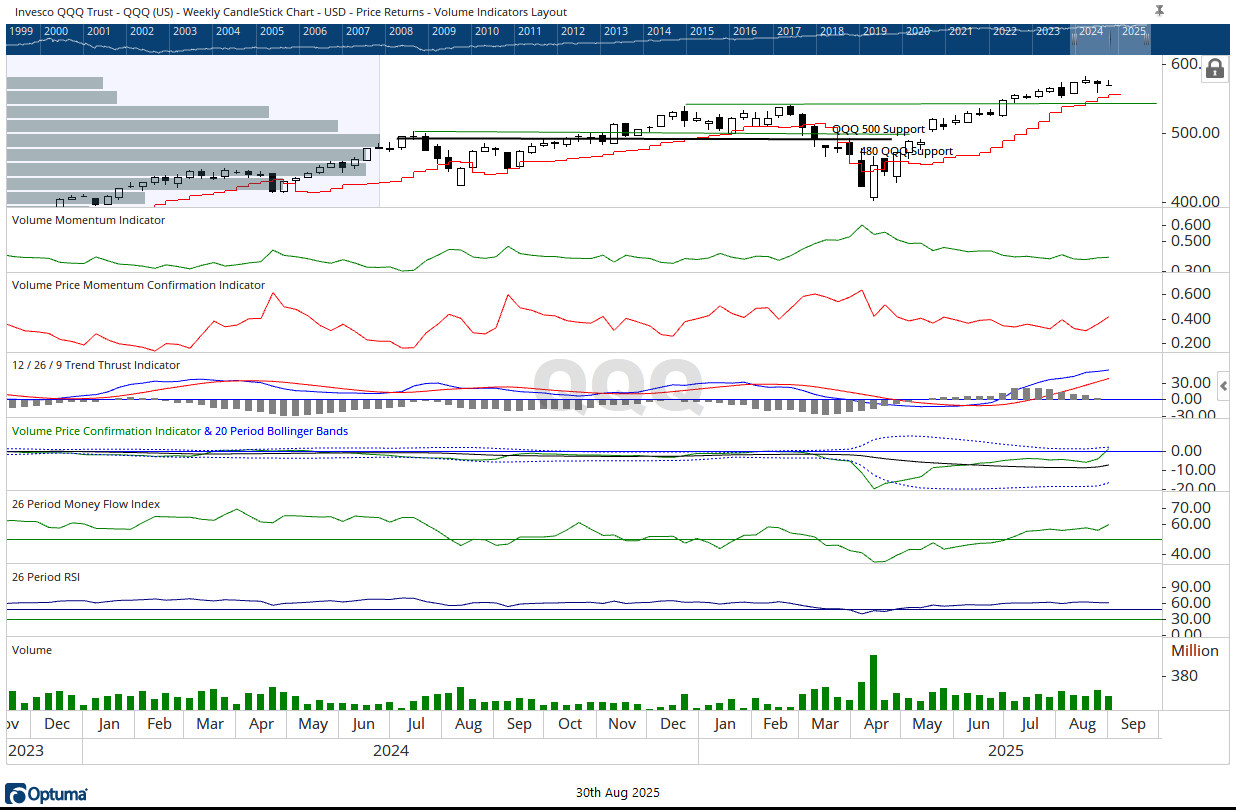Toggle the padlock on the price scale

tap(1214, 68)
